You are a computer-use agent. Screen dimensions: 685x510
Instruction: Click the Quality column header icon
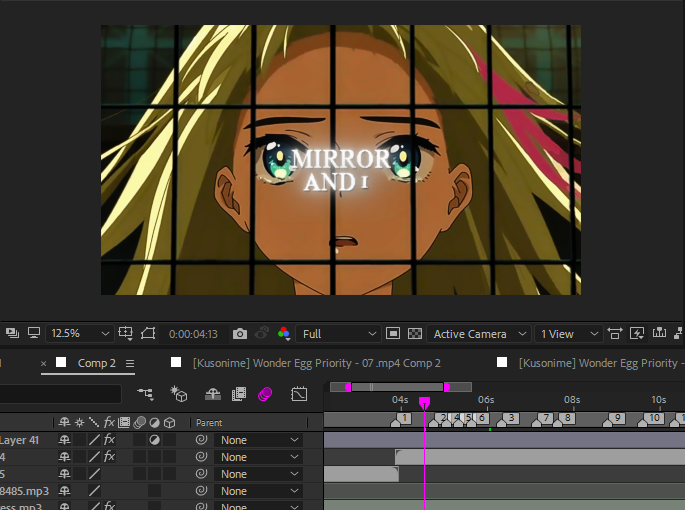pos(94,423)
